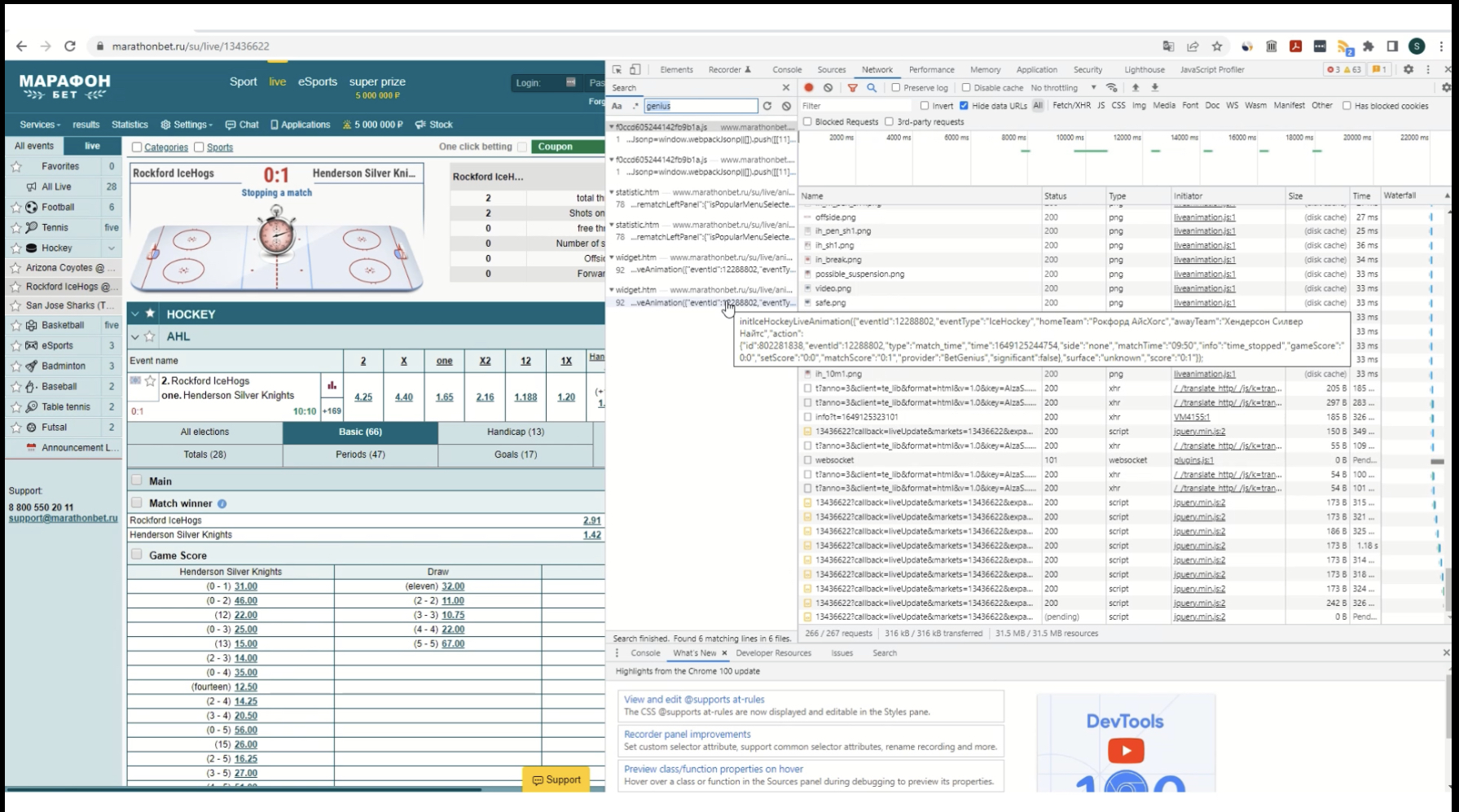
Task: Click the yellow Support button
Action: click(556, 779)
